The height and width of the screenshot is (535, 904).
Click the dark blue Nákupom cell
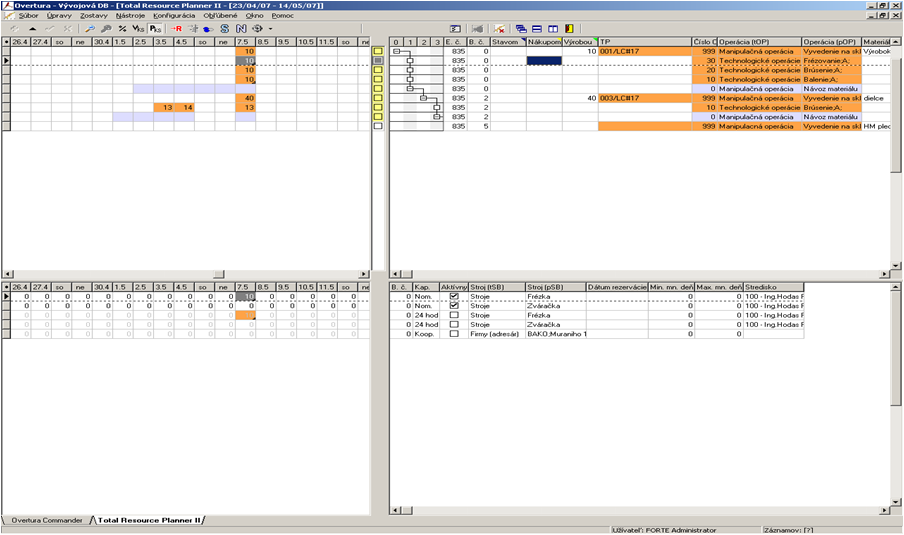[x=544, y=61]
